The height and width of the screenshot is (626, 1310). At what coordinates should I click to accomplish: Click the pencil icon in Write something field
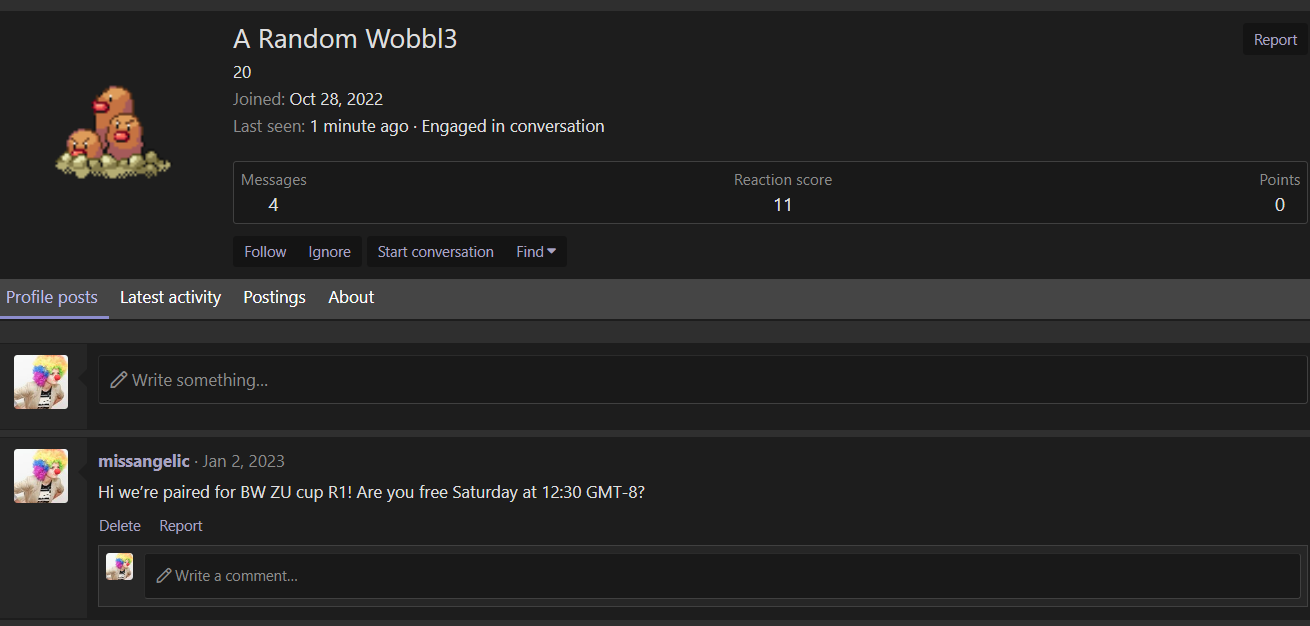(x=119, y=380)
